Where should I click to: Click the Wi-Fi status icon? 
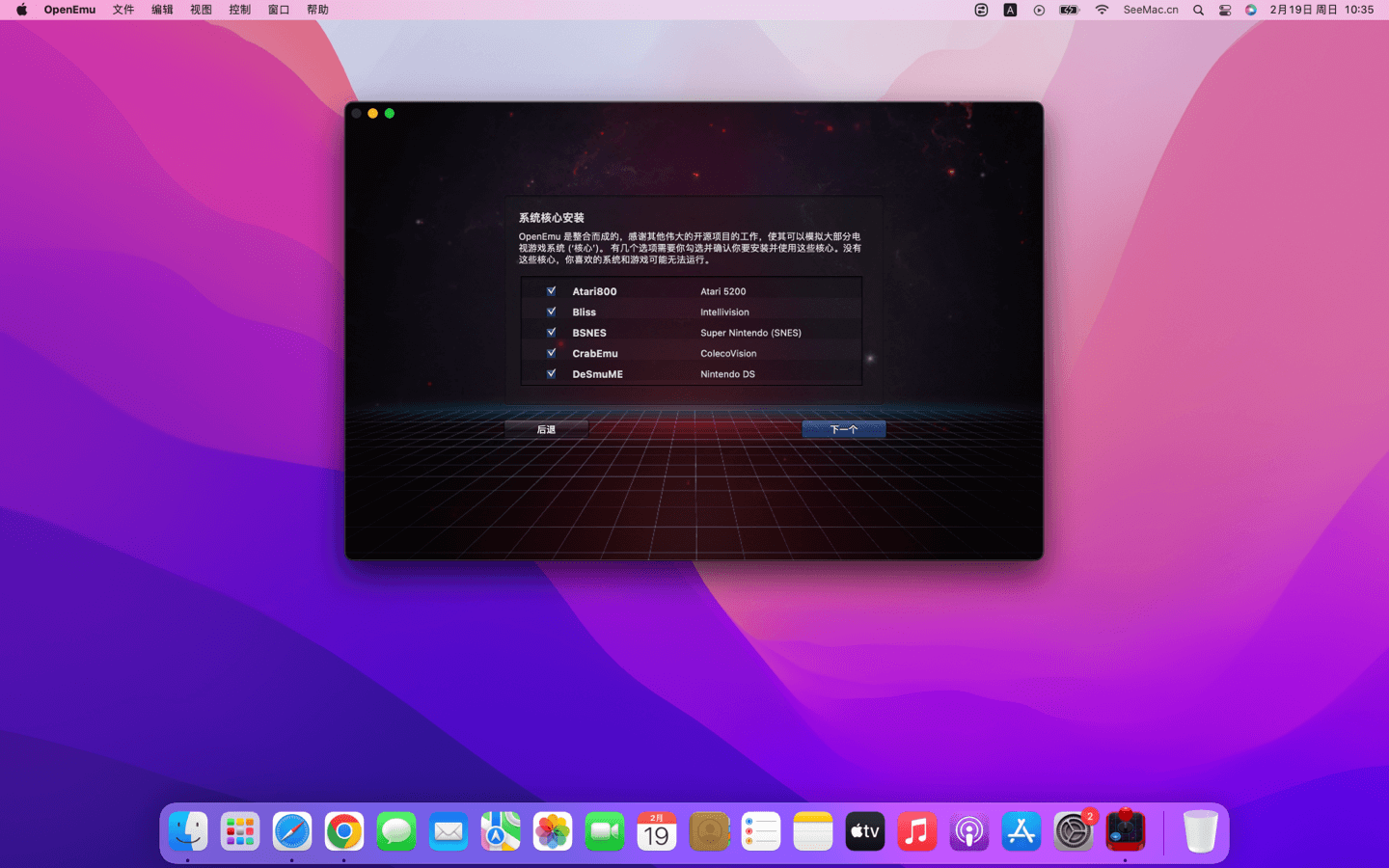tap(1102, 10)
